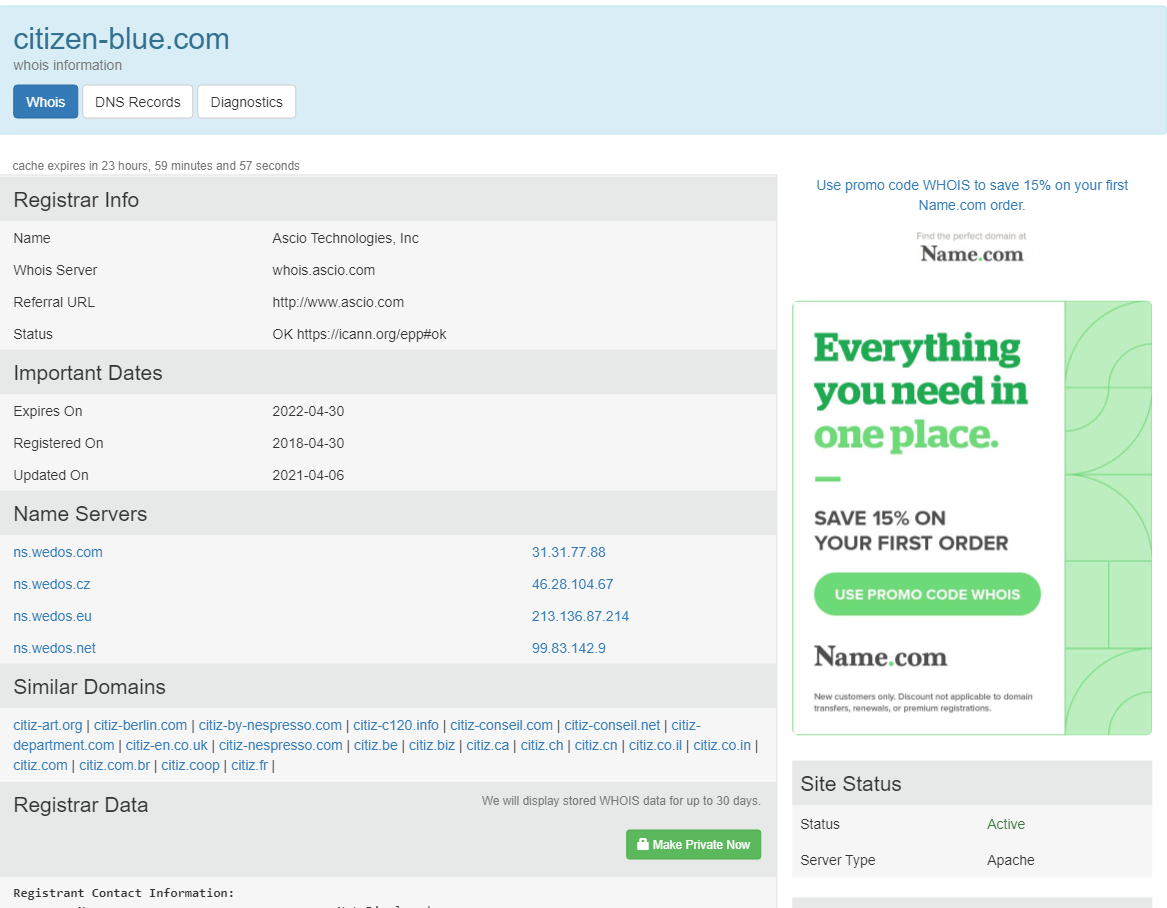
Task: Click the Similar Domains section heading
Action: tap(89, 687)
